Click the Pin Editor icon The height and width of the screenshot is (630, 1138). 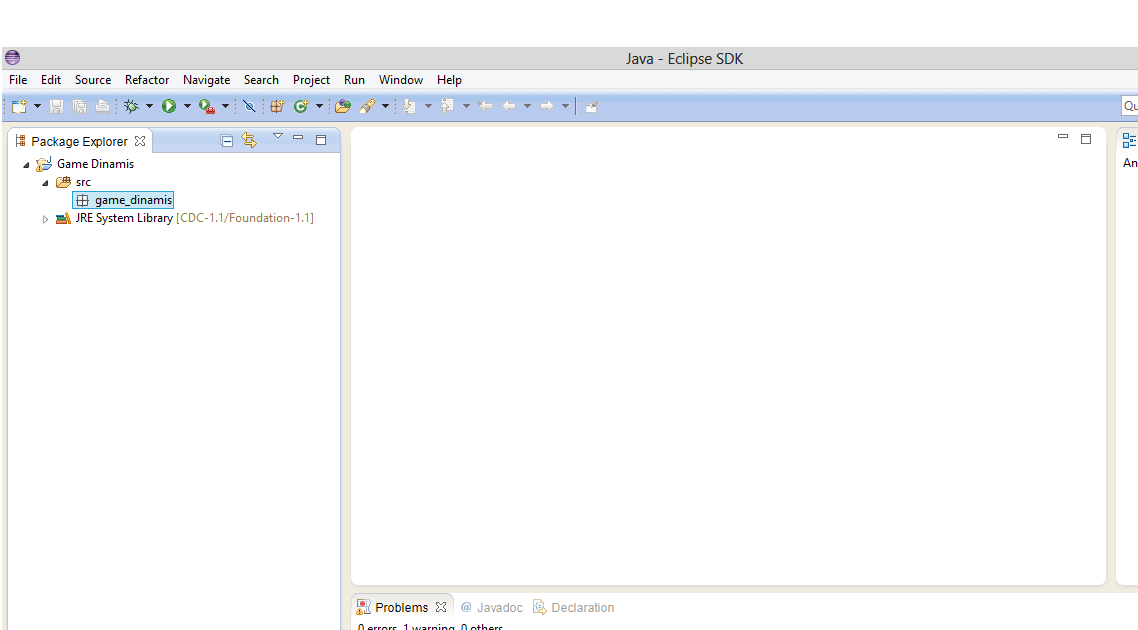[x=591, y=107]
